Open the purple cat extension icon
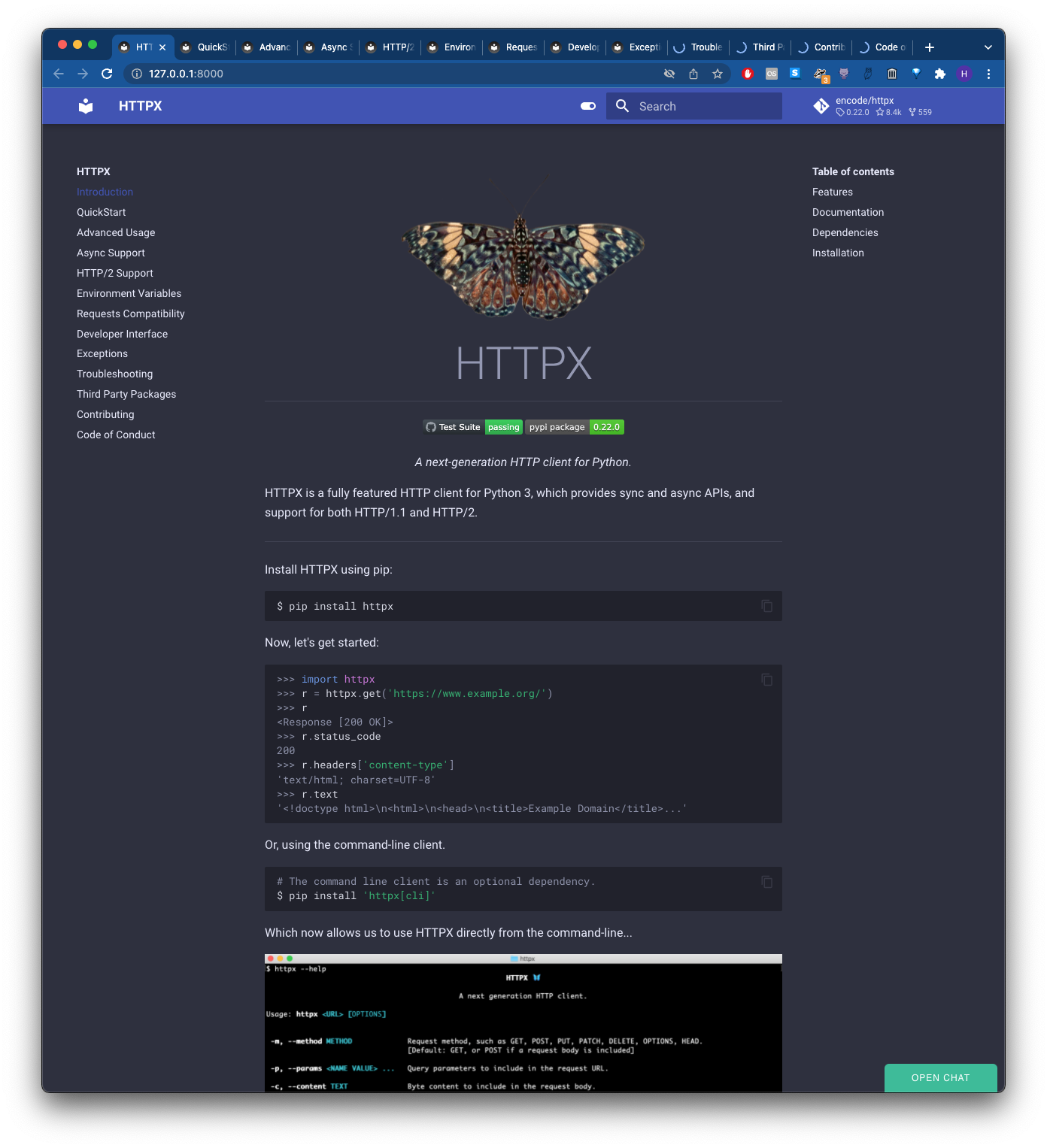1047x1148 pixels. pyautogui.click(x=844, y=74)
